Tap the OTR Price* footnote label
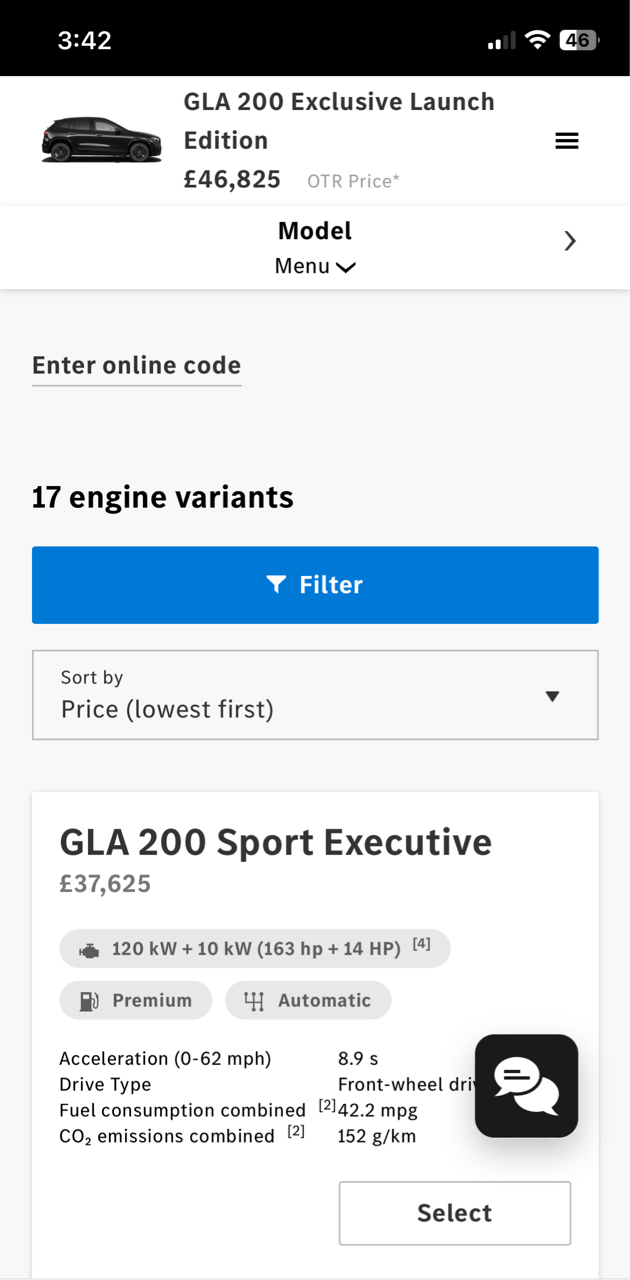The height and width of the screenshot is (1280, 630). point(353,181)
